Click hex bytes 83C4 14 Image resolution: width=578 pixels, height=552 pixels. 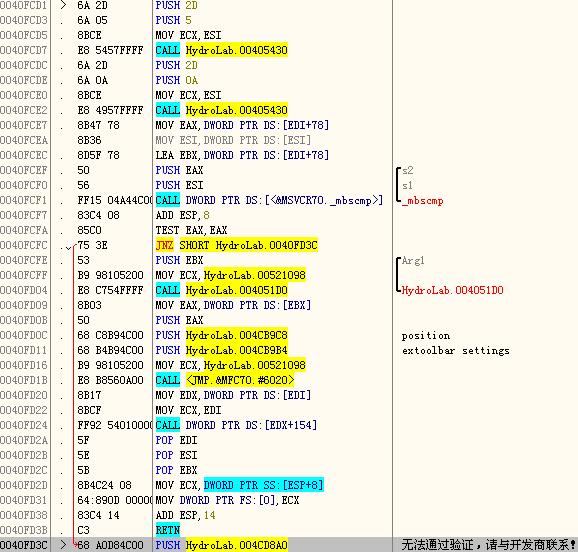pos(98,515)
